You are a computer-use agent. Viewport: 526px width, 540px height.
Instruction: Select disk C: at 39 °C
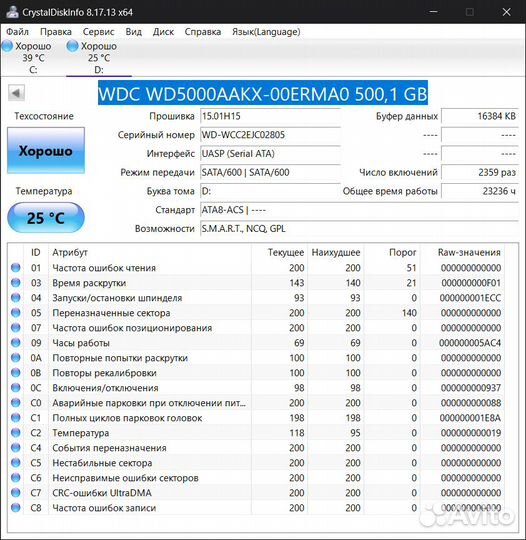pyautogui.click(x=33, y=58)
